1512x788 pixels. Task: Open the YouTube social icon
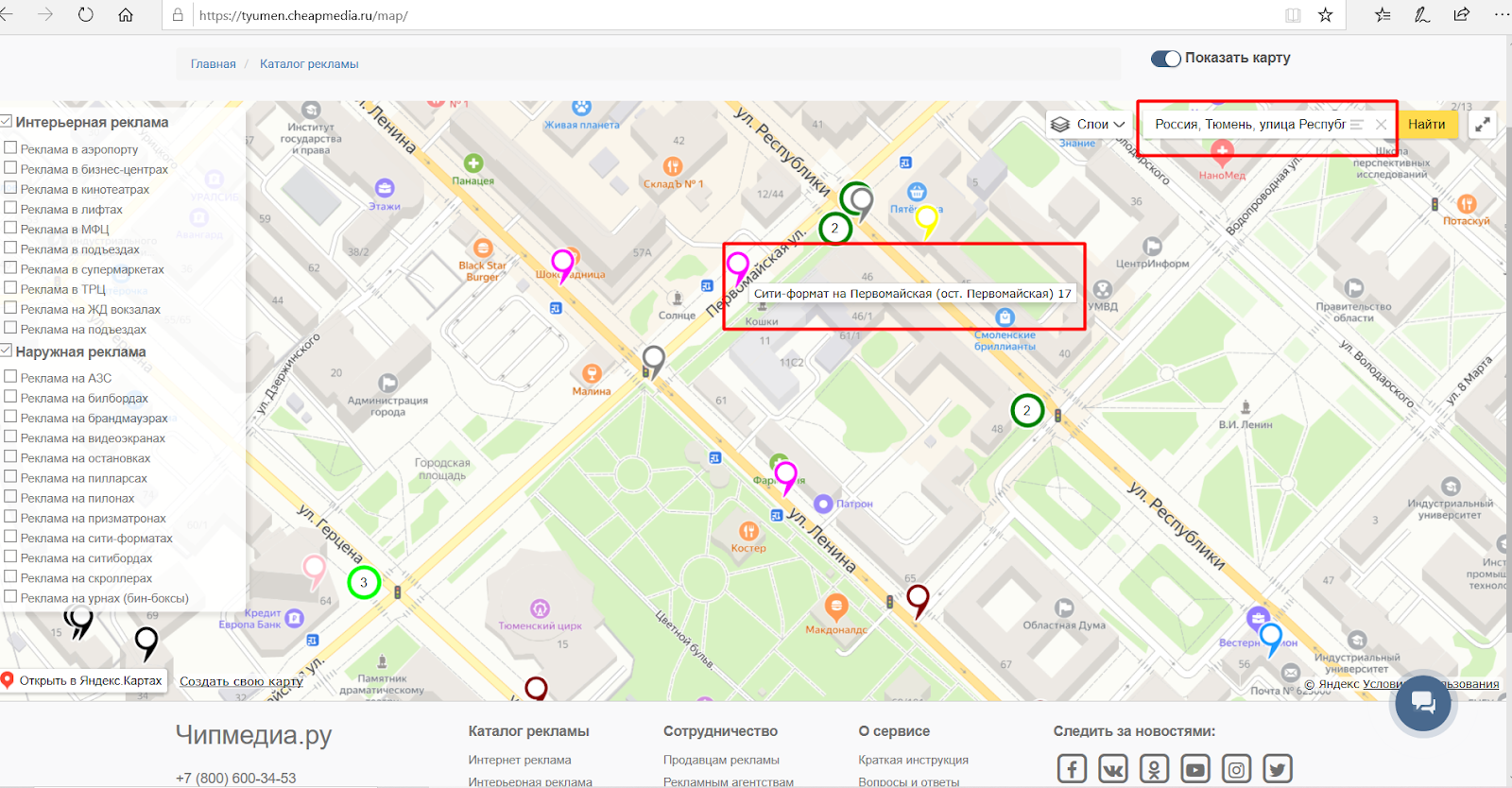click(1195, 769)
